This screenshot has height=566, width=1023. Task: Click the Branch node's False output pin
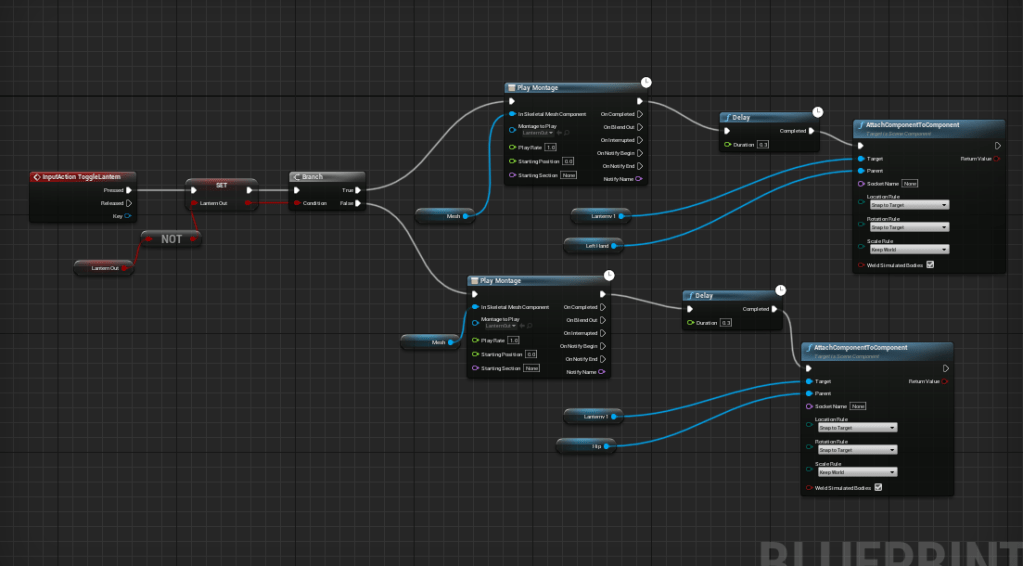click(360, 203)
